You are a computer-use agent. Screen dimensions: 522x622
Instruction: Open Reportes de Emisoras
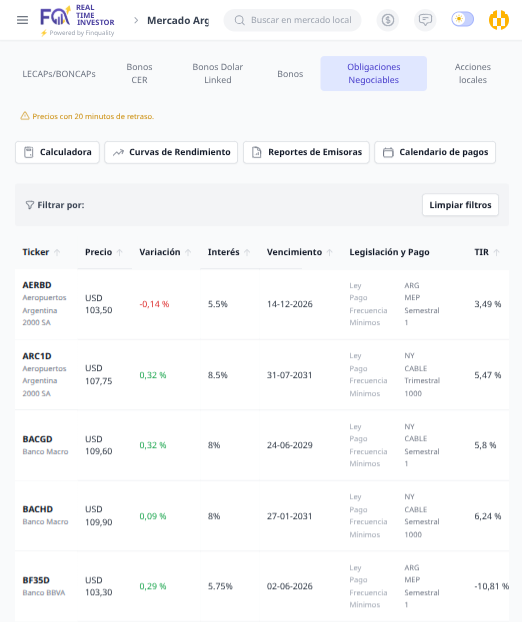tap(307, 152)
